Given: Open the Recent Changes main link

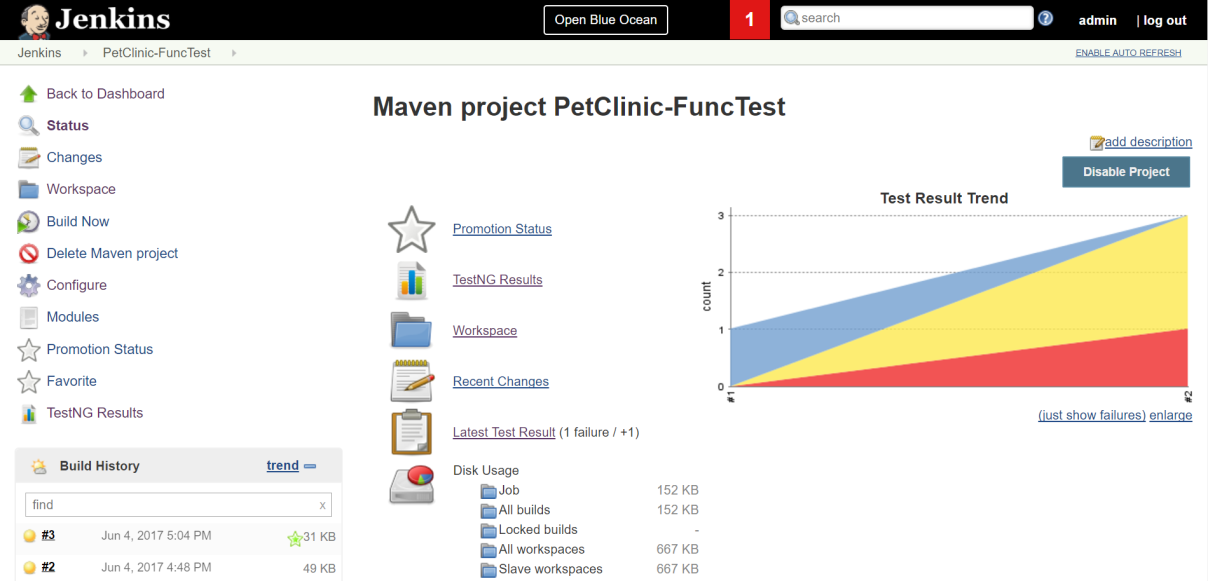Looking at the screenshot, I should tap(501, 382).
